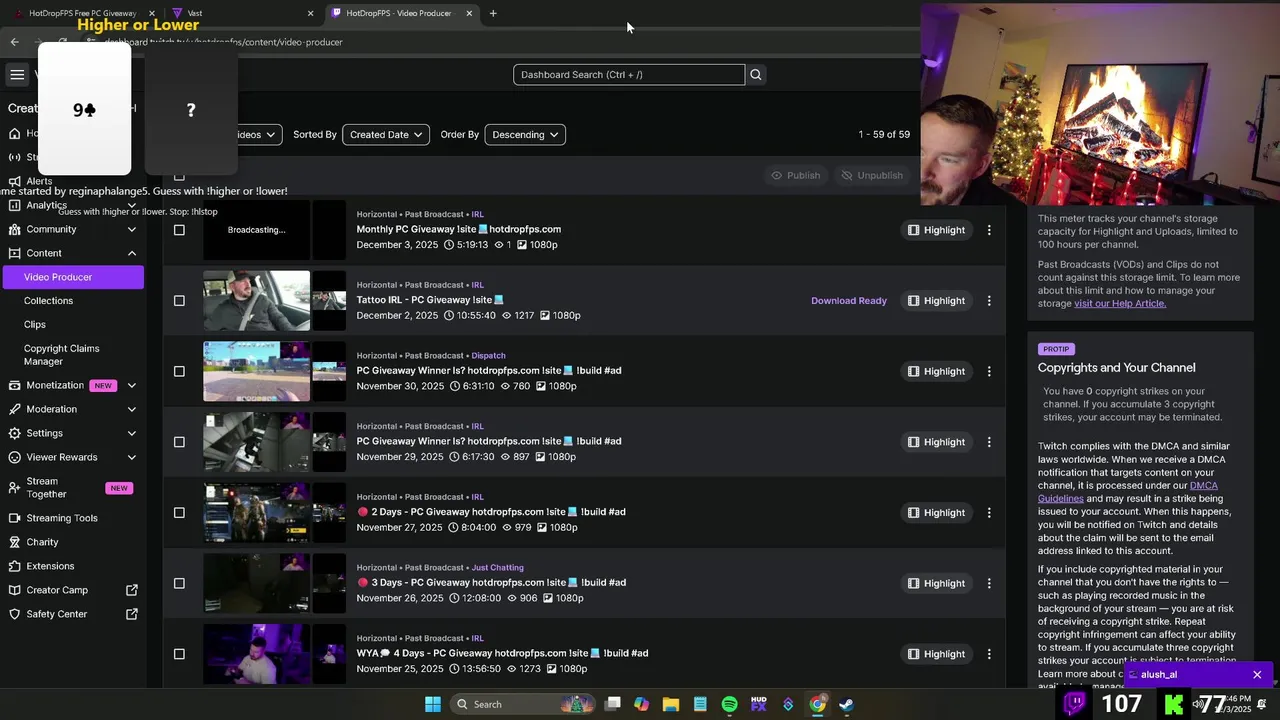Open more options for 2 Days giveaway video
Viewport: 1280px width, 720px height.
coord(989,512)
